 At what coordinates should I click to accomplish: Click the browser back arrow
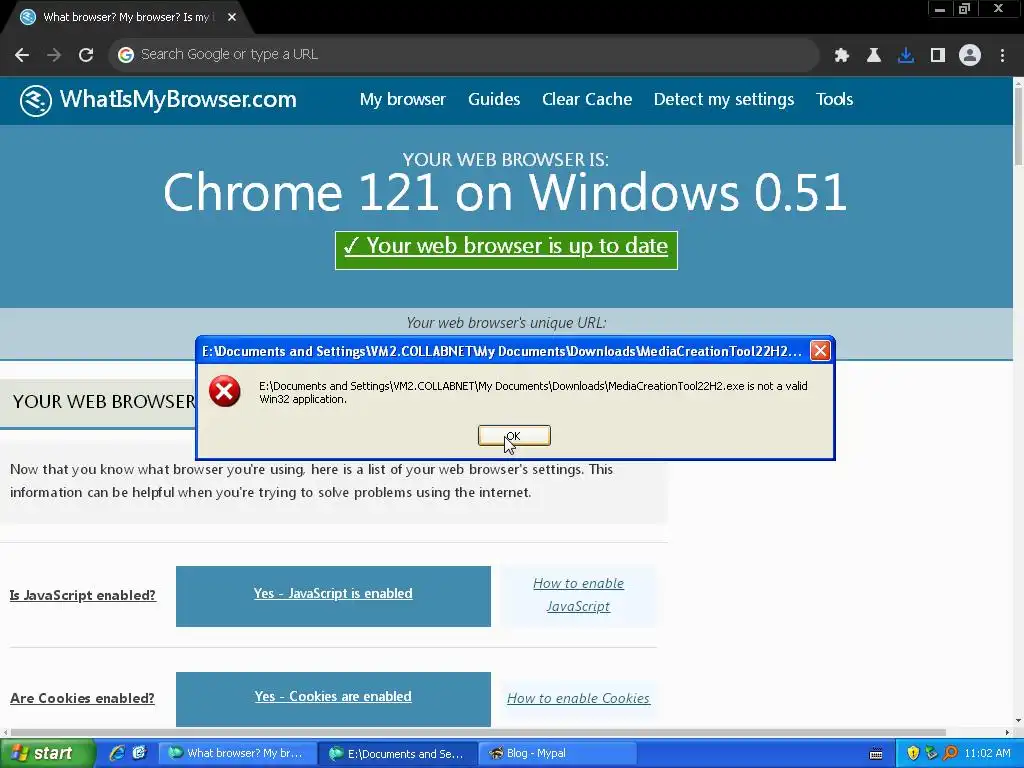(22, 55)
